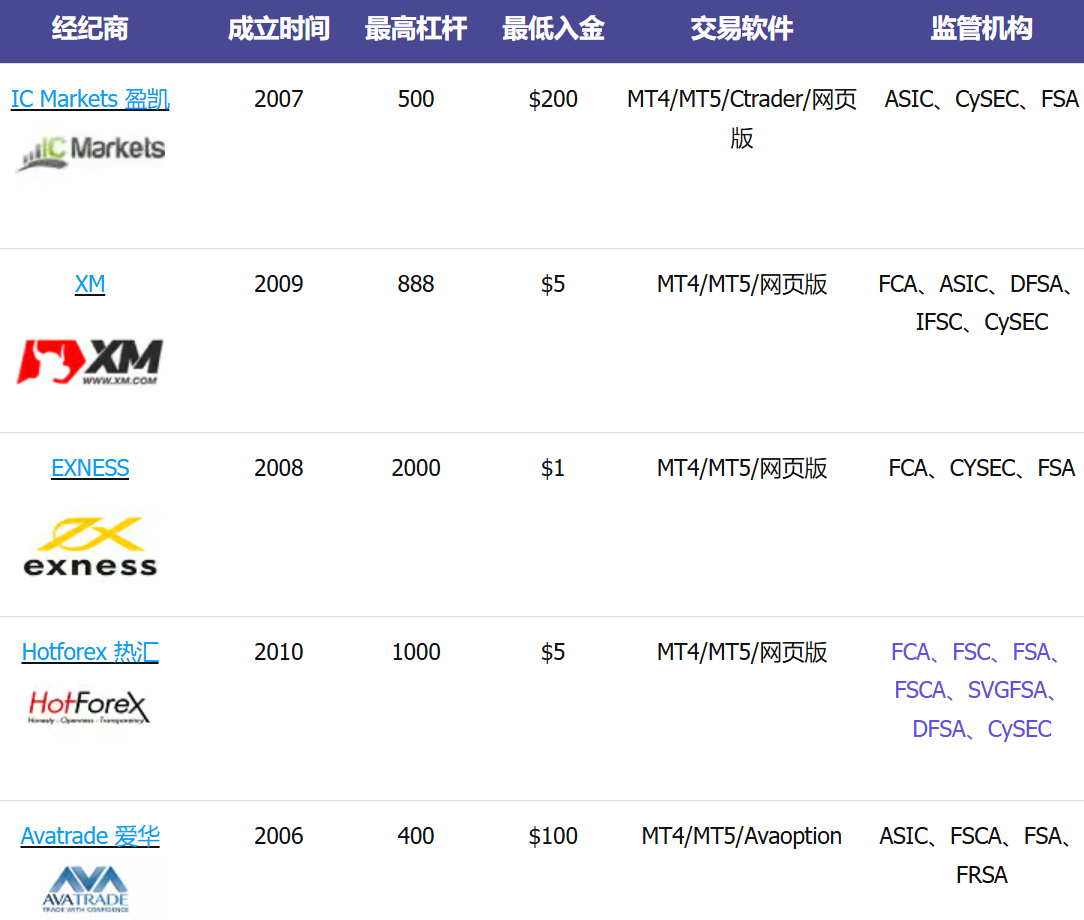Click XM's MT4/MT5/网页版 software cell

(x=742, y=284)
